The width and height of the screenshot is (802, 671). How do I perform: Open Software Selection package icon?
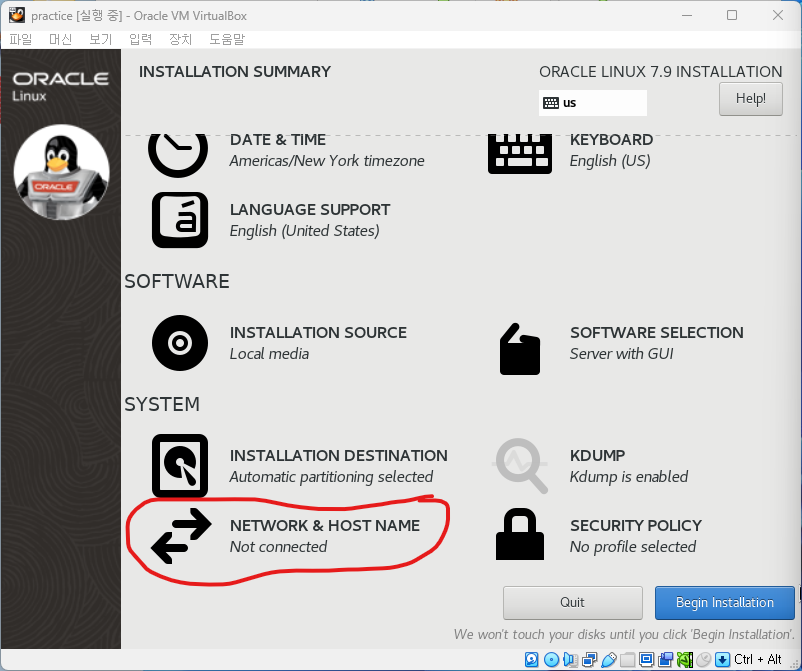point(520,349)
